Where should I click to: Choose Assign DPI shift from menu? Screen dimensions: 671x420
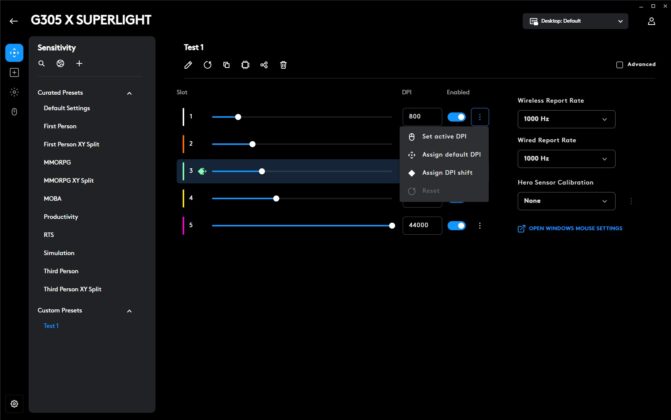[x=444, y=173]
